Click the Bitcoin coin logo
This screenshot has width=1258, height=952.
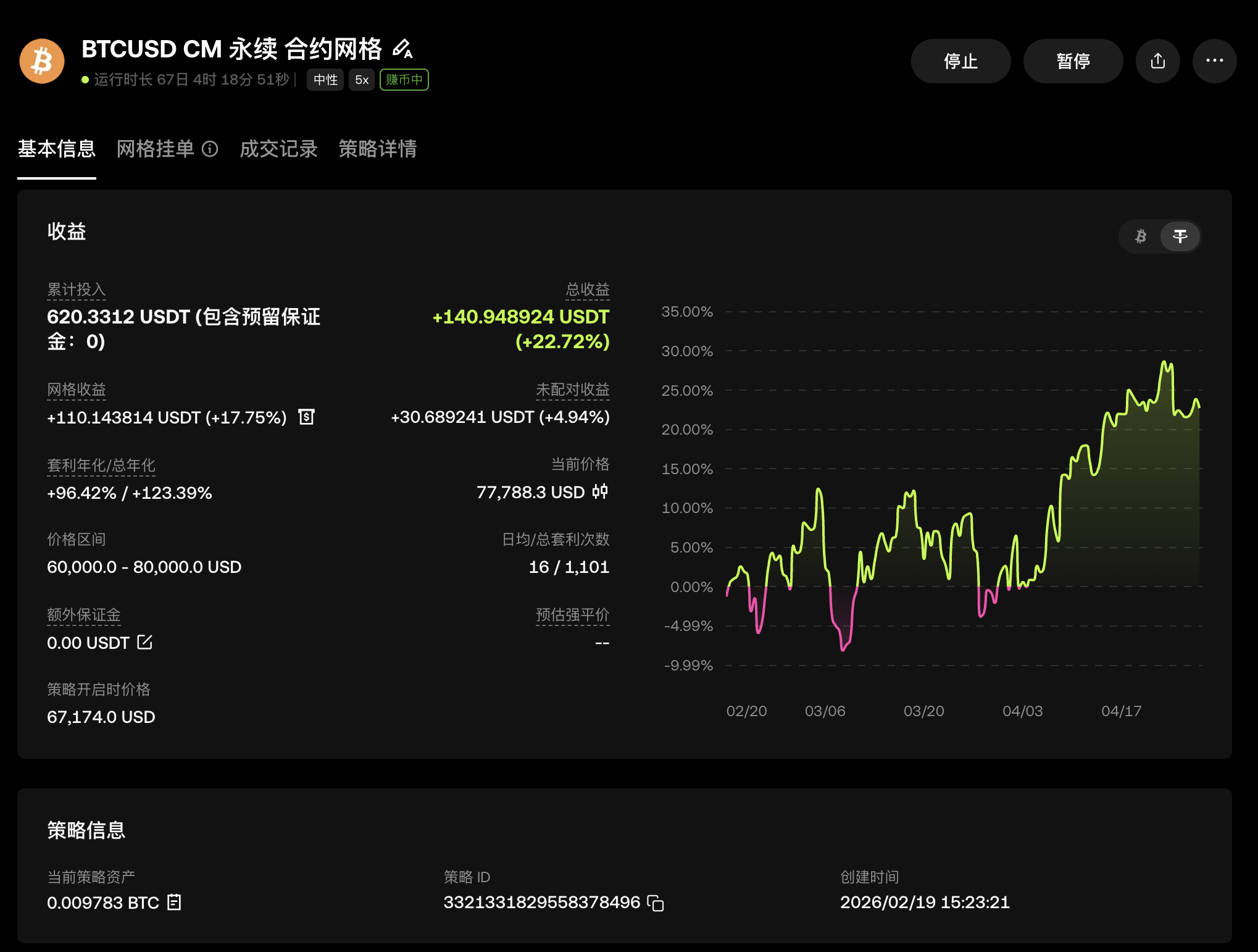coord(42,61)
